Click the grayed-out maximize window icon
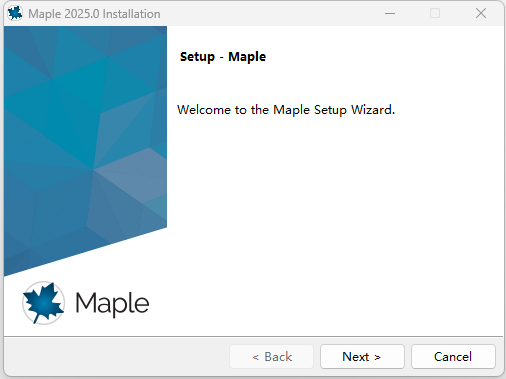The width and height of the screenshot is (506, 379). click(x=435, y=13)
